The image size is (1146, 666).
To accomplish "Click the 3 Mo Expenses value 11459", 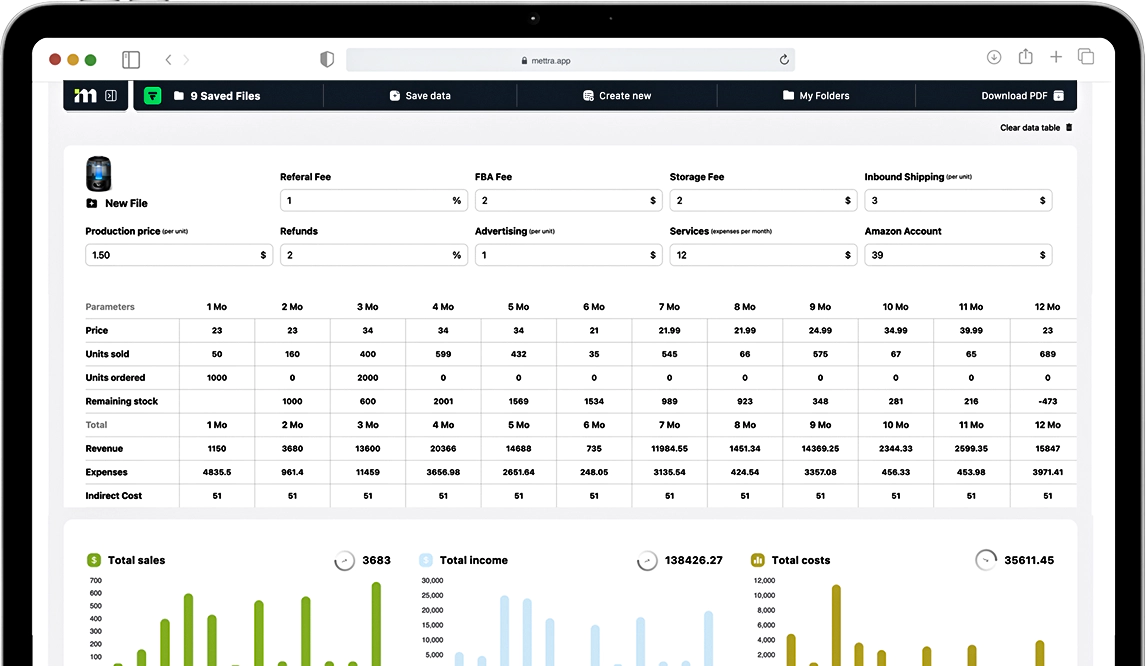I will tap(368, 472).
